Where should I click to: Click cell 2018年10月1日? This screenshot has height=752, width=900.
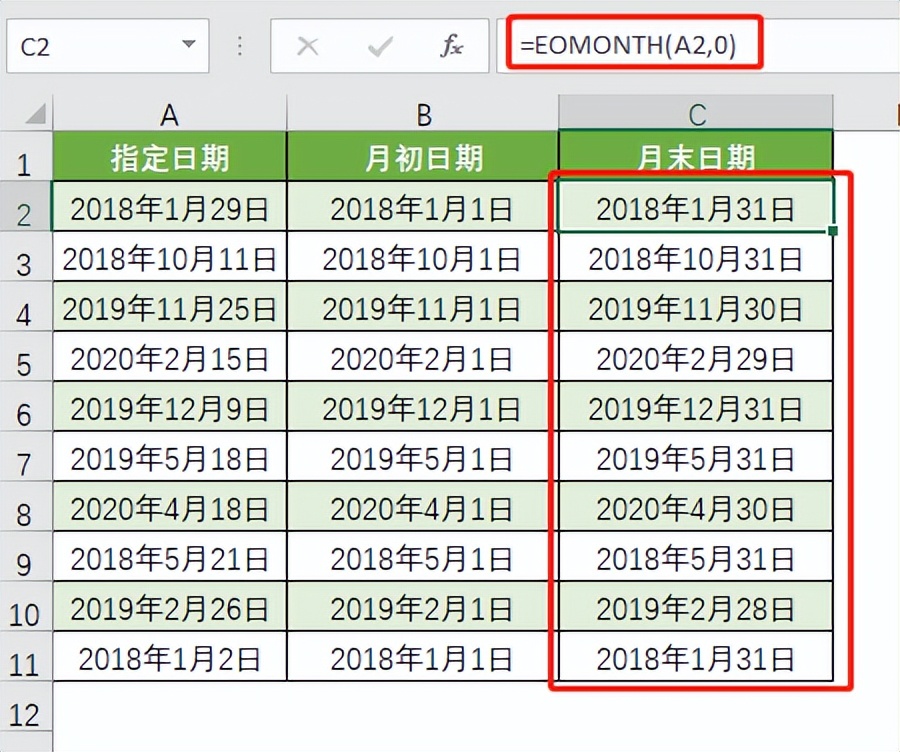(422, 257)
